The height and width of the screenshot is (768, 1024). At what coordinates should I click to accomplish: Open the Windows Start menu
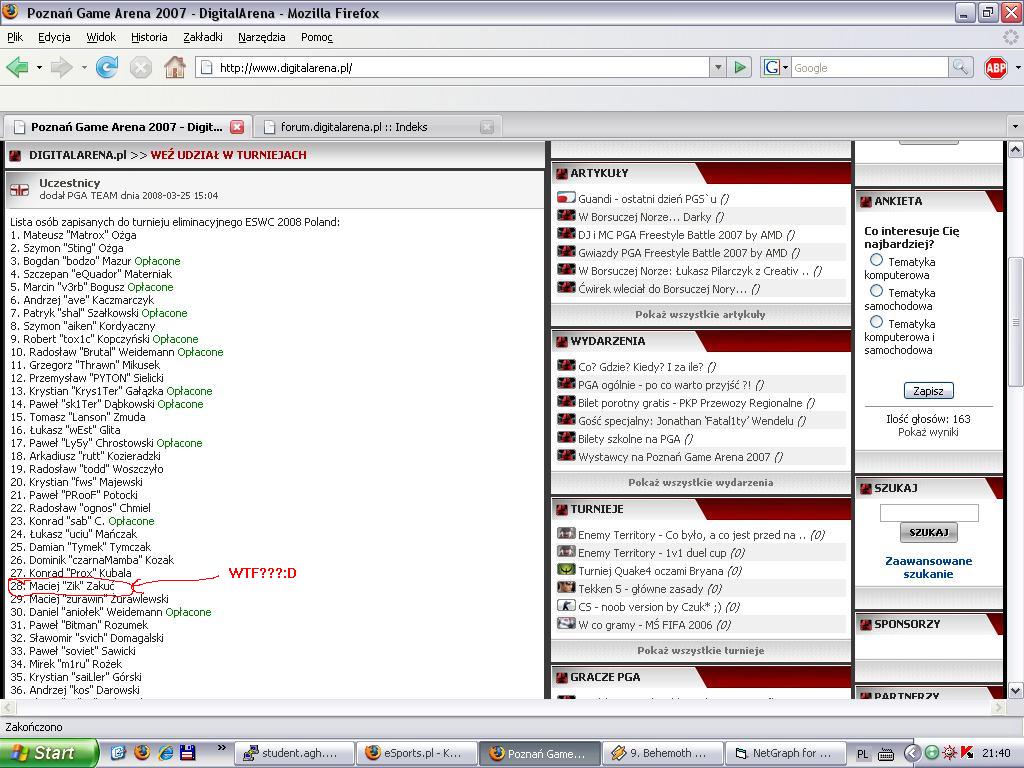pyautogui.click(x=48, y=753)
